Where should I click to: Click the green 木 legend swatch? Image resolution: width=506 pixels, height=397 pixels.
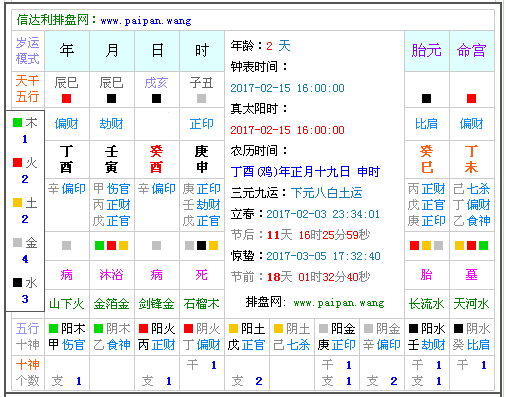click(17, 122)
